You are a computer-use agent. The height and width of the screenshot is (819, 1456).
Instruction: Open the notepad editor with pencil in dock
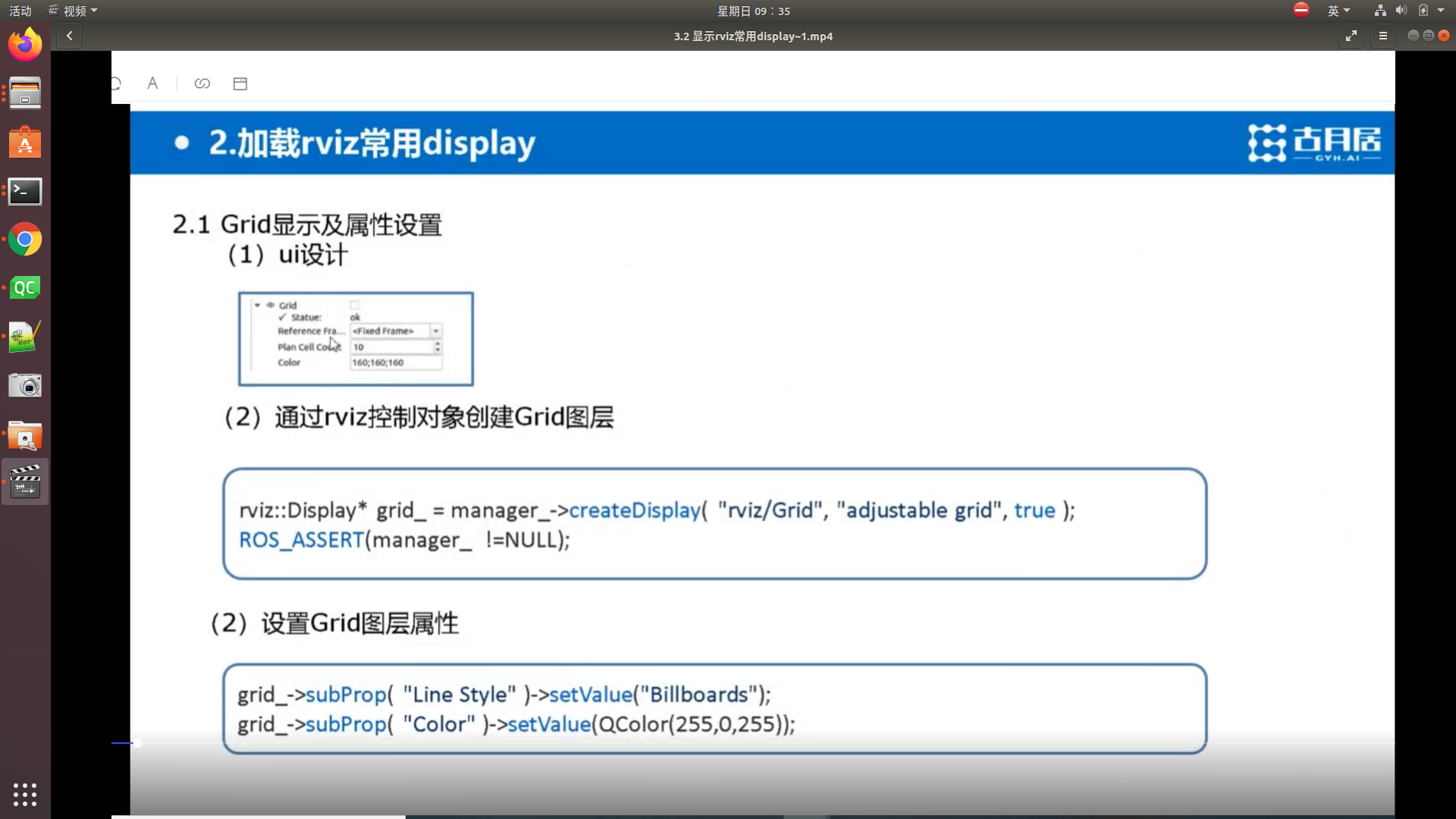point(25,337)
